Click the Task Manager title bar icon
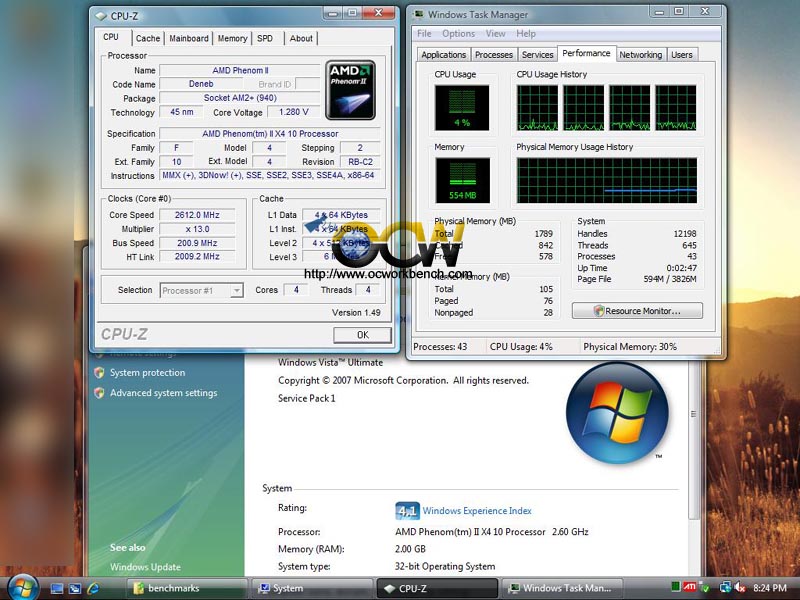Image resolution: width=800 pixels, height=600 pixels. point(418,14)
